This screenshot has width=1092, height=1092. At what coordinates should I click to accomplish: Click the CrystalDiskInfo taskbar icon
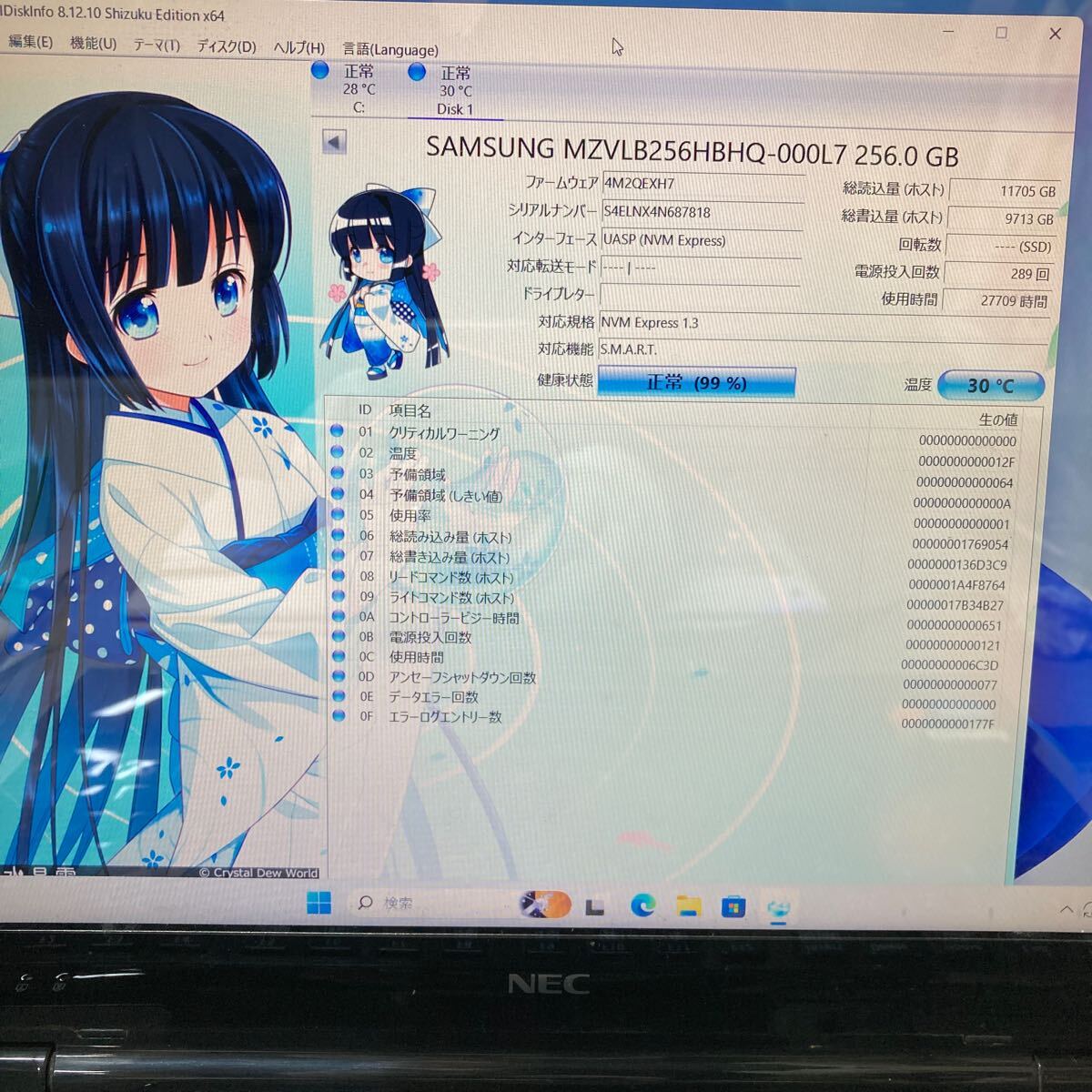[x=779, y=907]
